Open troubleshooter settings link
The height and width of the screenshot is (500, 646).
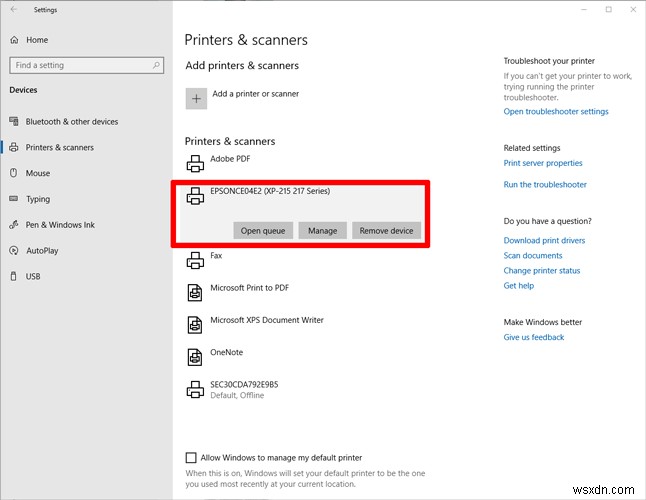556,111
